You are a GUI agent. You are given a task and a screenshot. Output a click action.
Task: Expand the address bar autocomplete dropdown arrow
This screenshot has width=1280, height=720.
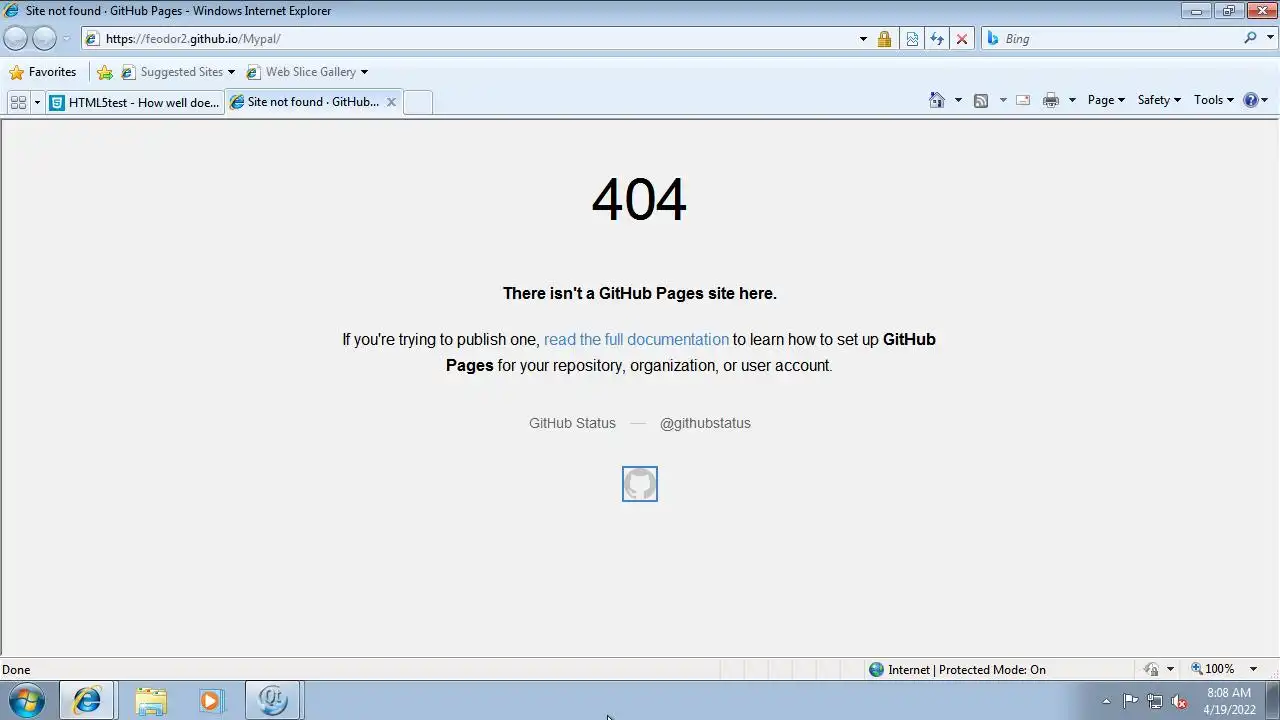863,39
